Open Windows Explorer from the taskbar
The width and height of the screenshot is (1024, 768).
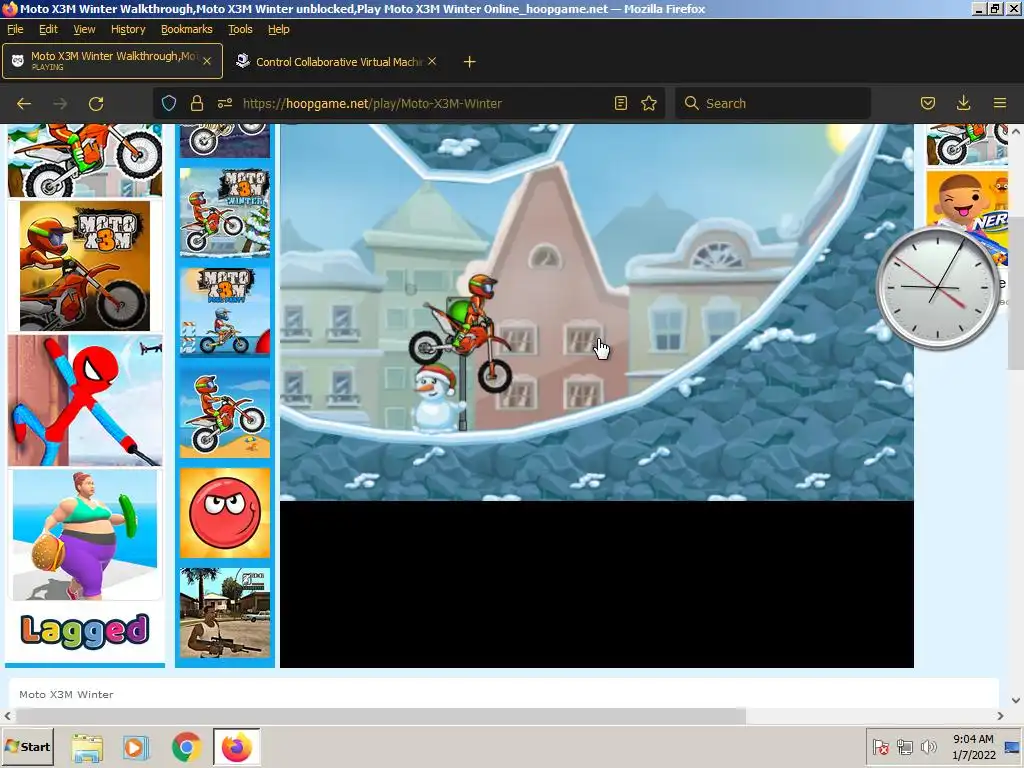click(x=87, y=747)
